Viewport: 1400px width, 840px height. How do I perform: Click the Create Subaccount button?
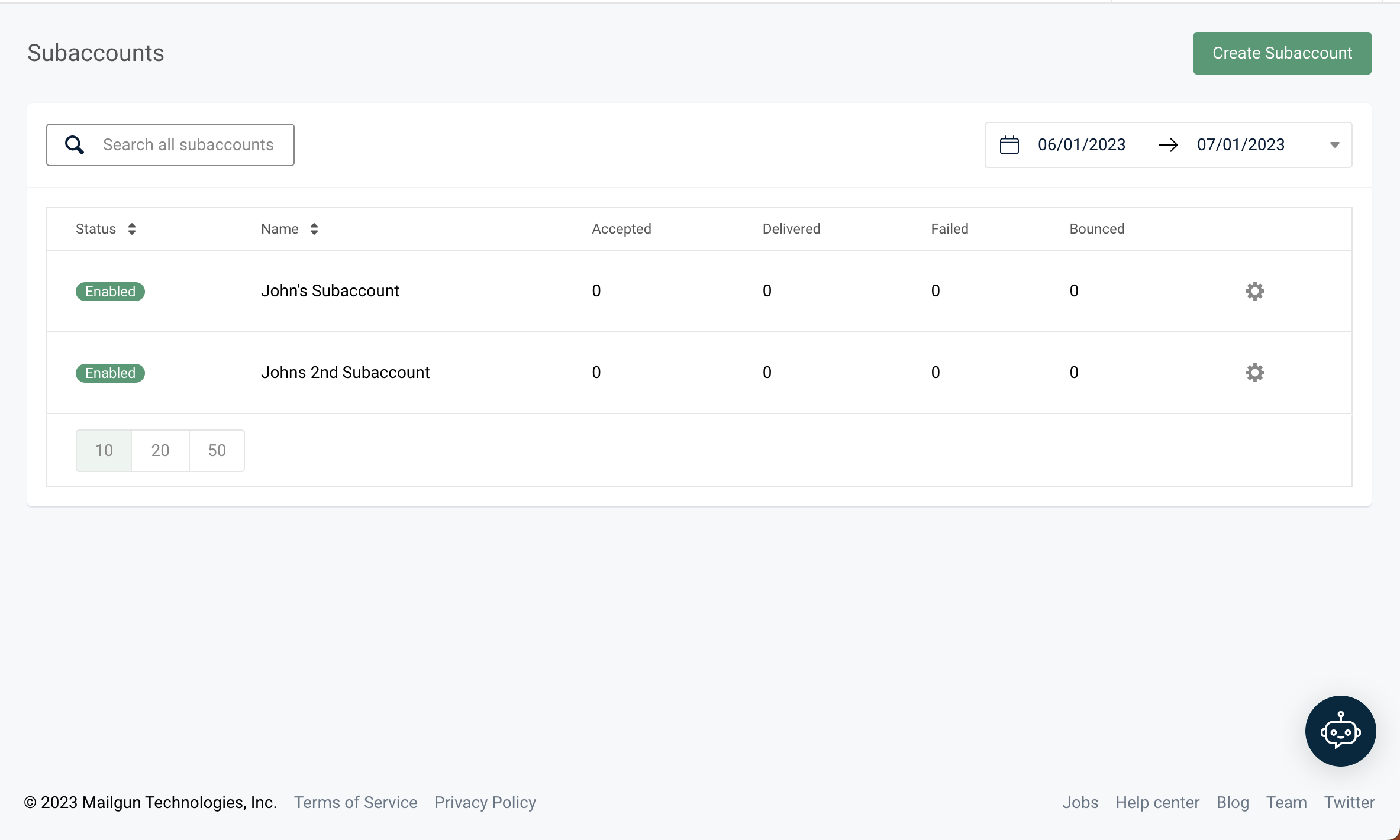click(x=1282, y=53)
